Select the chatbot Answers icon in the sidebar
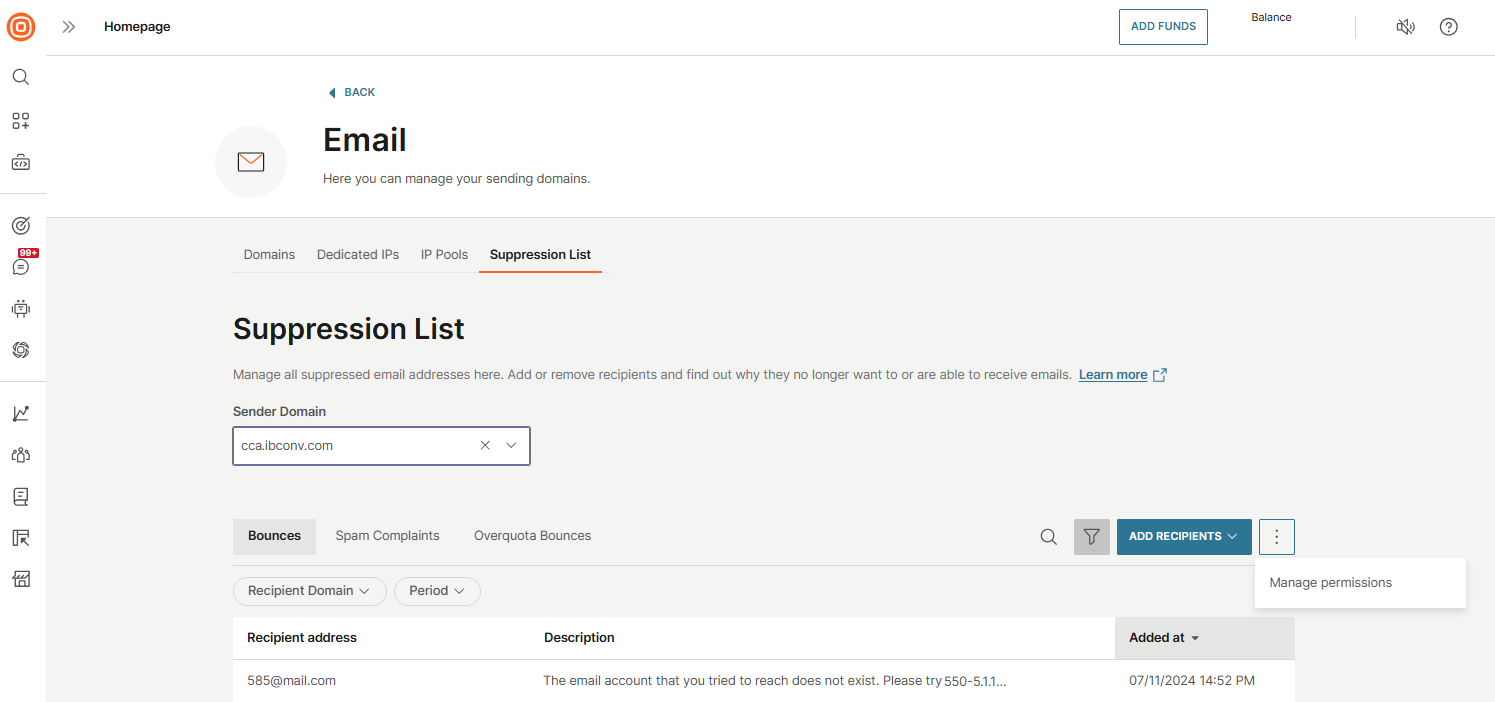The width and height of the screenshot is (1495, 702). coord(20,349)
